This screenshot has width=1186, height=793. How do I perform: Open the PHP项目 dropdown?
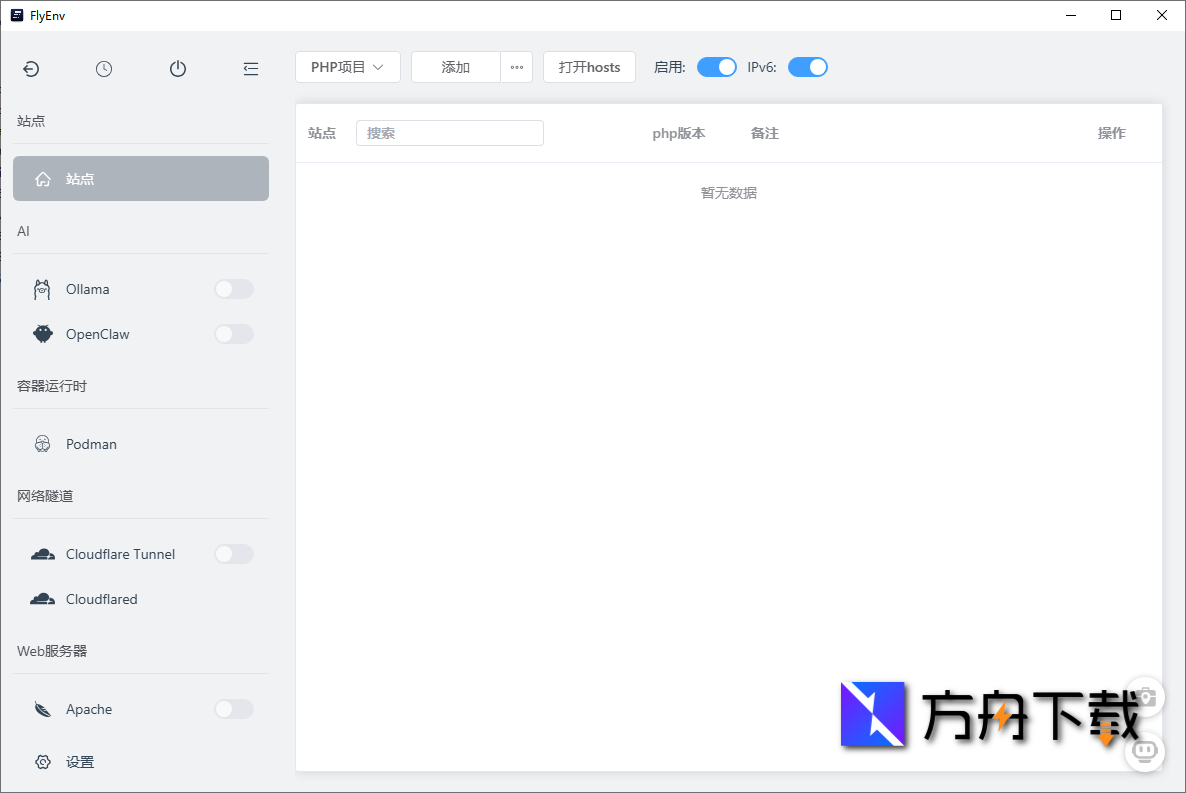(348, 67)
